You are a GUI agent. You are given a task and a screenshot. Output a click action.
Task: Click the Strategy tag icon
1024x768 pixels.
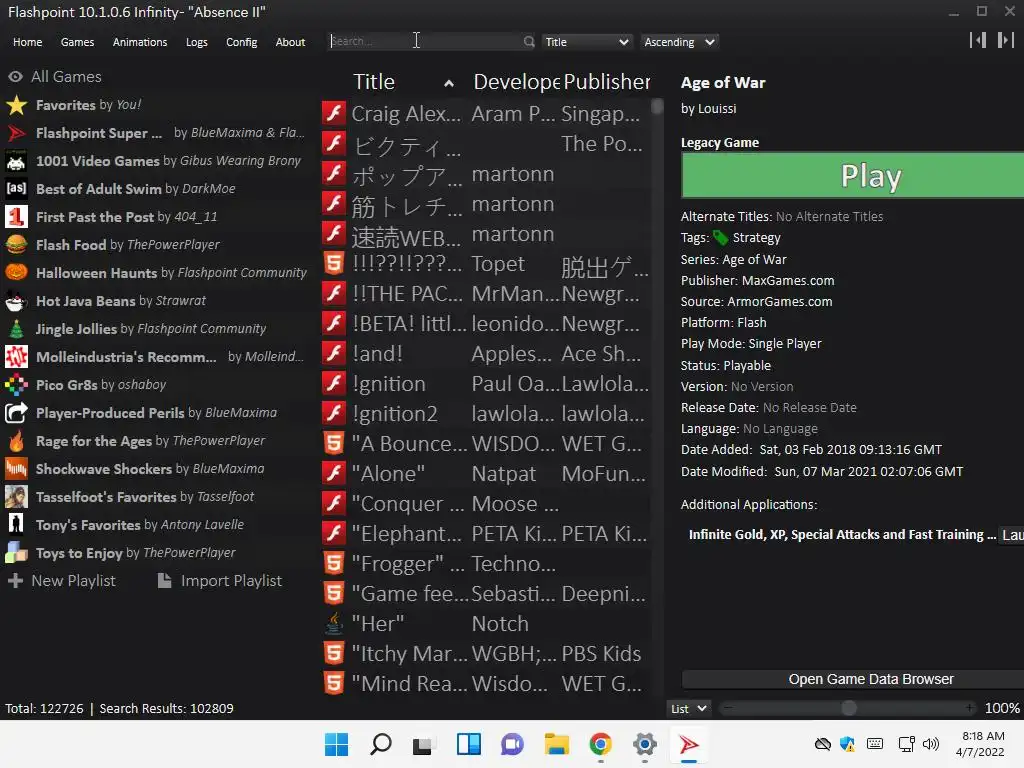720,238
